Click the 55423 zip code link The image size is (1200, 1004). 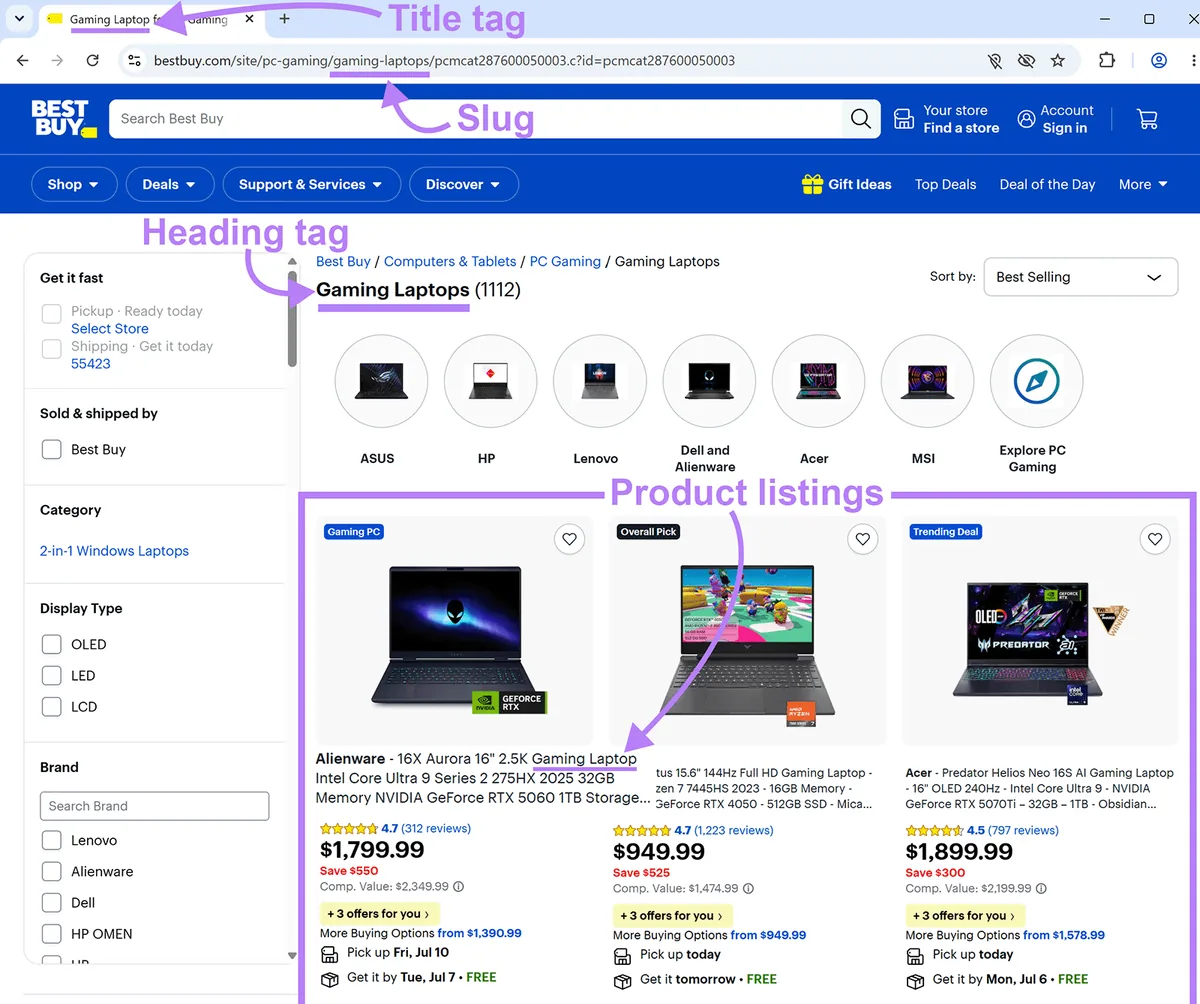pos(91,363)
